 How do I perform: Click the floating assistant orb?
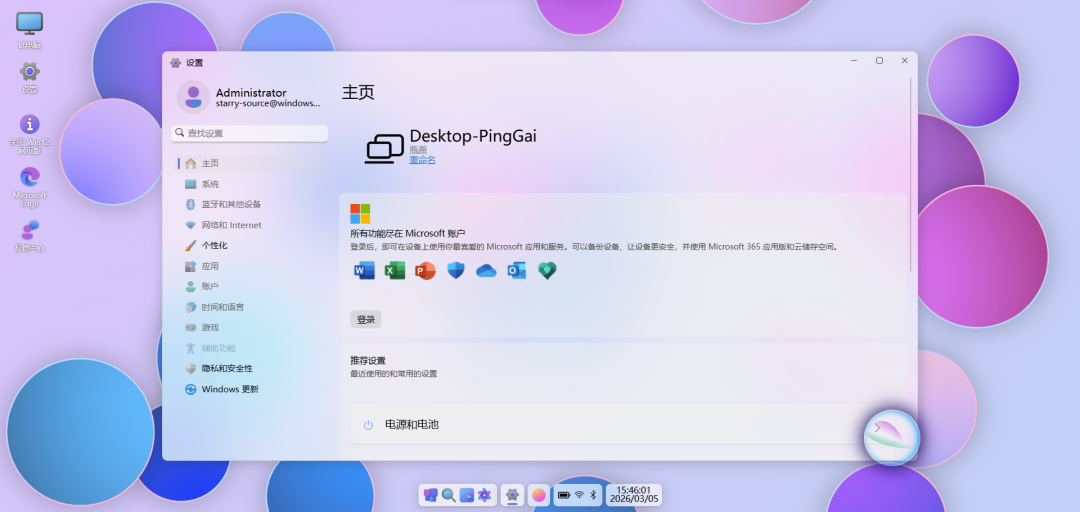point(892,438)
